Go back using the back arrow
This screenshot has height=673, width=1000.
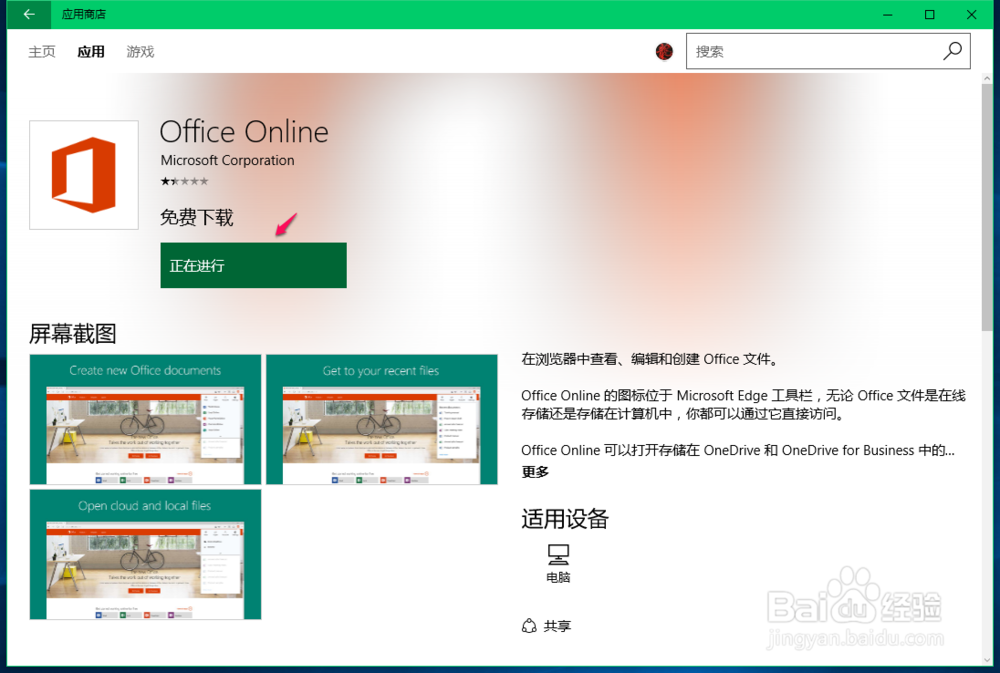coord(29,14)
